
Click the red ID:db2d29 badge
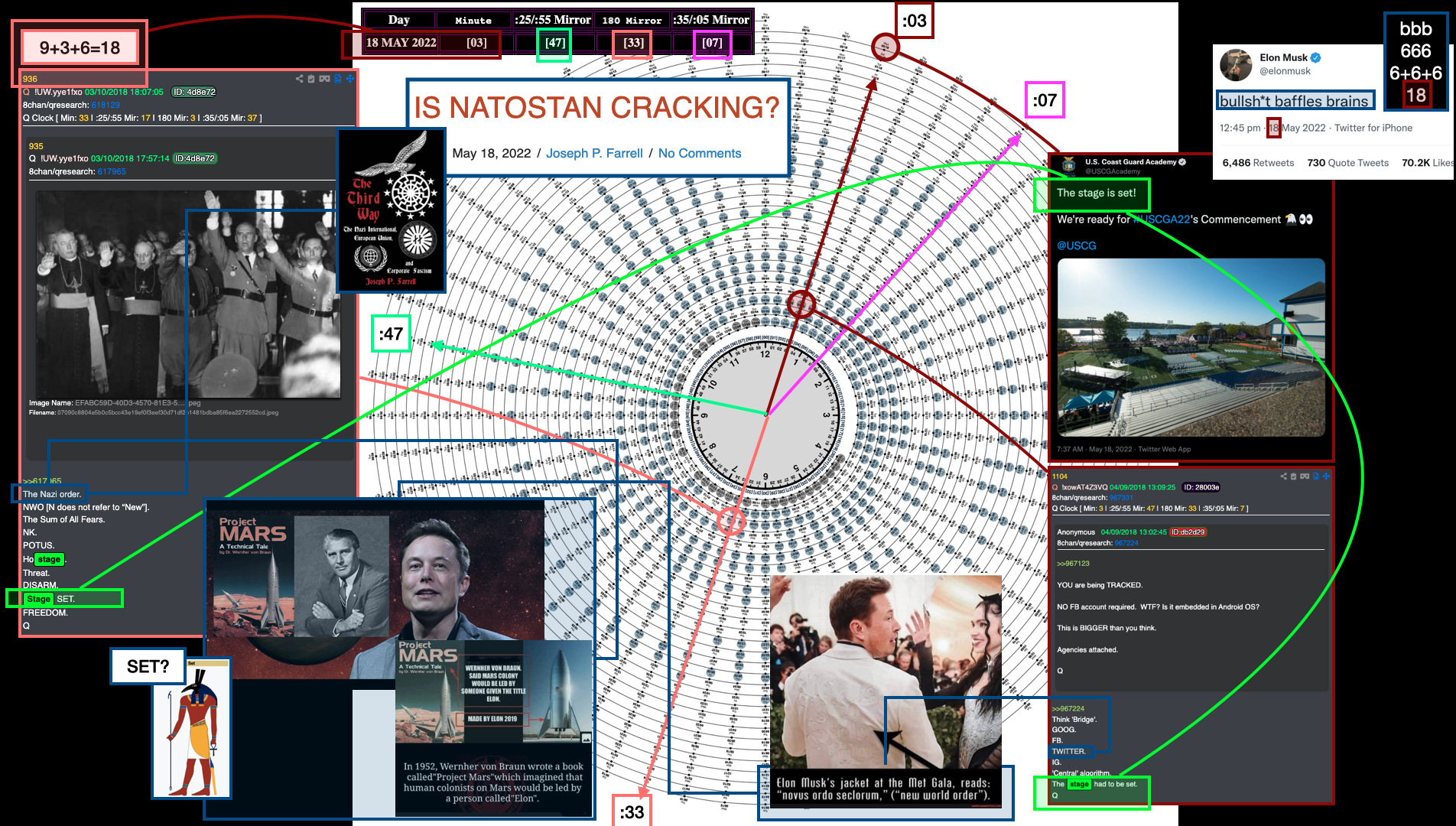point(1188,532)
